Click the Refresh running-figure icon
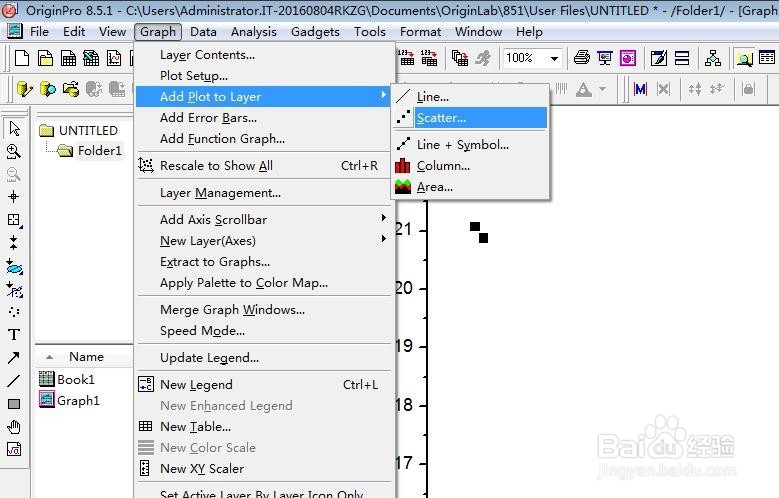Image resolution: width=779 pixels, height=498 pixels. coord(483,58)
